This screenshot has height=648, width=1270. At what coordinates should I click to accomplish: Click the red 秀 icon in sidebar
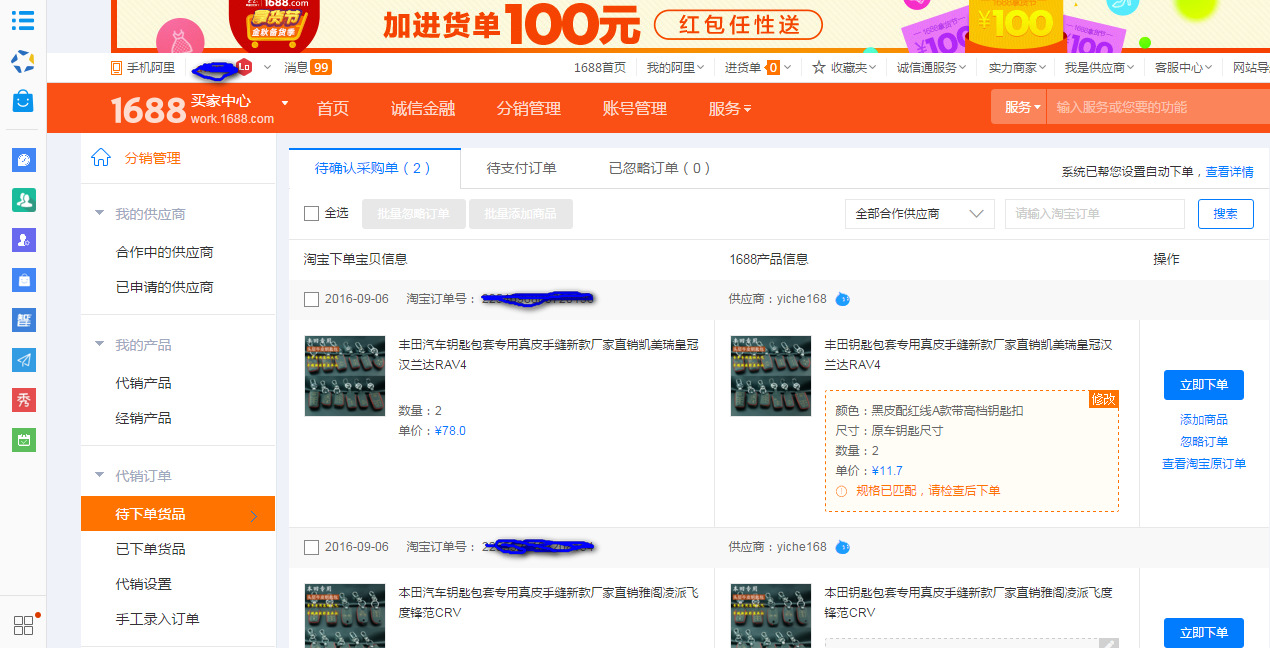pyautogui.click(x=23, y=399)
